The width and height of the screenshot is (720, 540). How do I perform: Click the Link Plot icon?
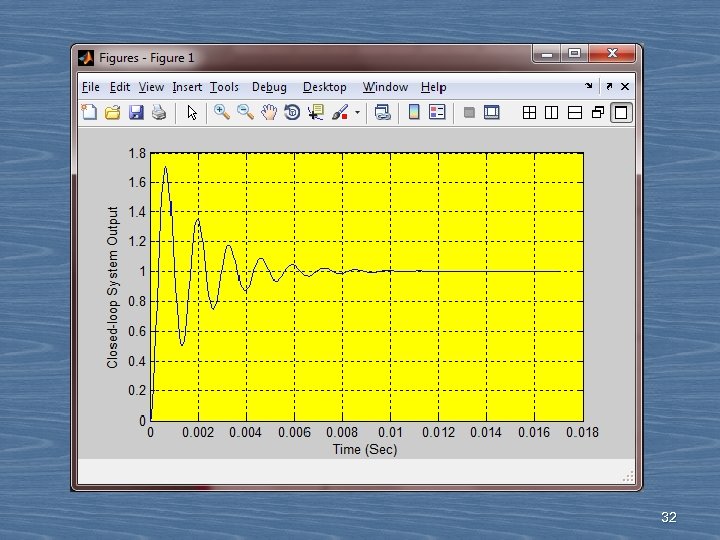pyautogui.click(x=382, y=112)
